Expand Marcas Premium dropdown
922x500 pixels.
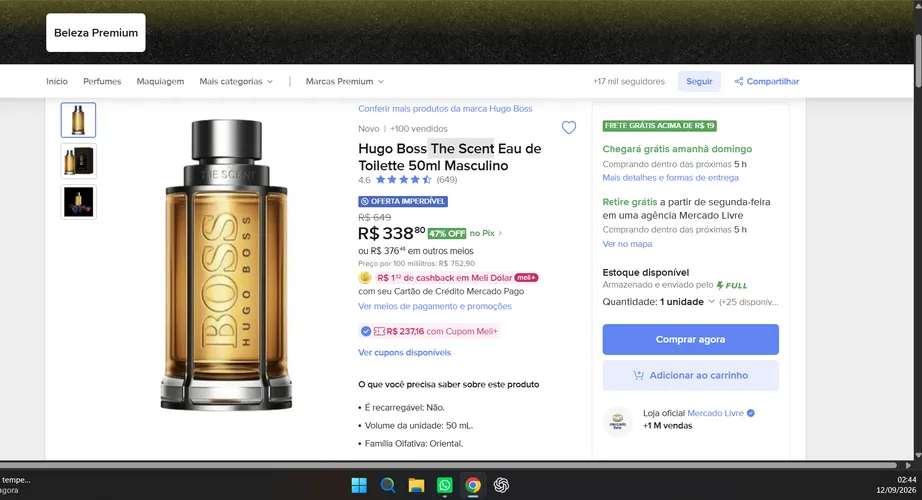[x=345, y=81]
